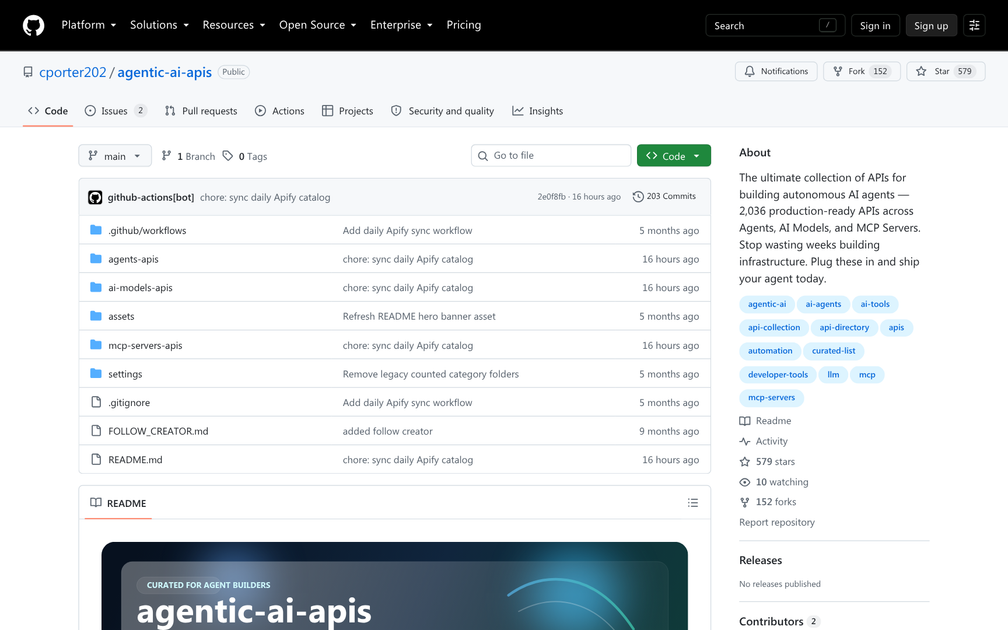1008x630 pixels.
Task: Click the folder icon beside agents-apis
Action: pyautogui.click(x=96, y=258)
